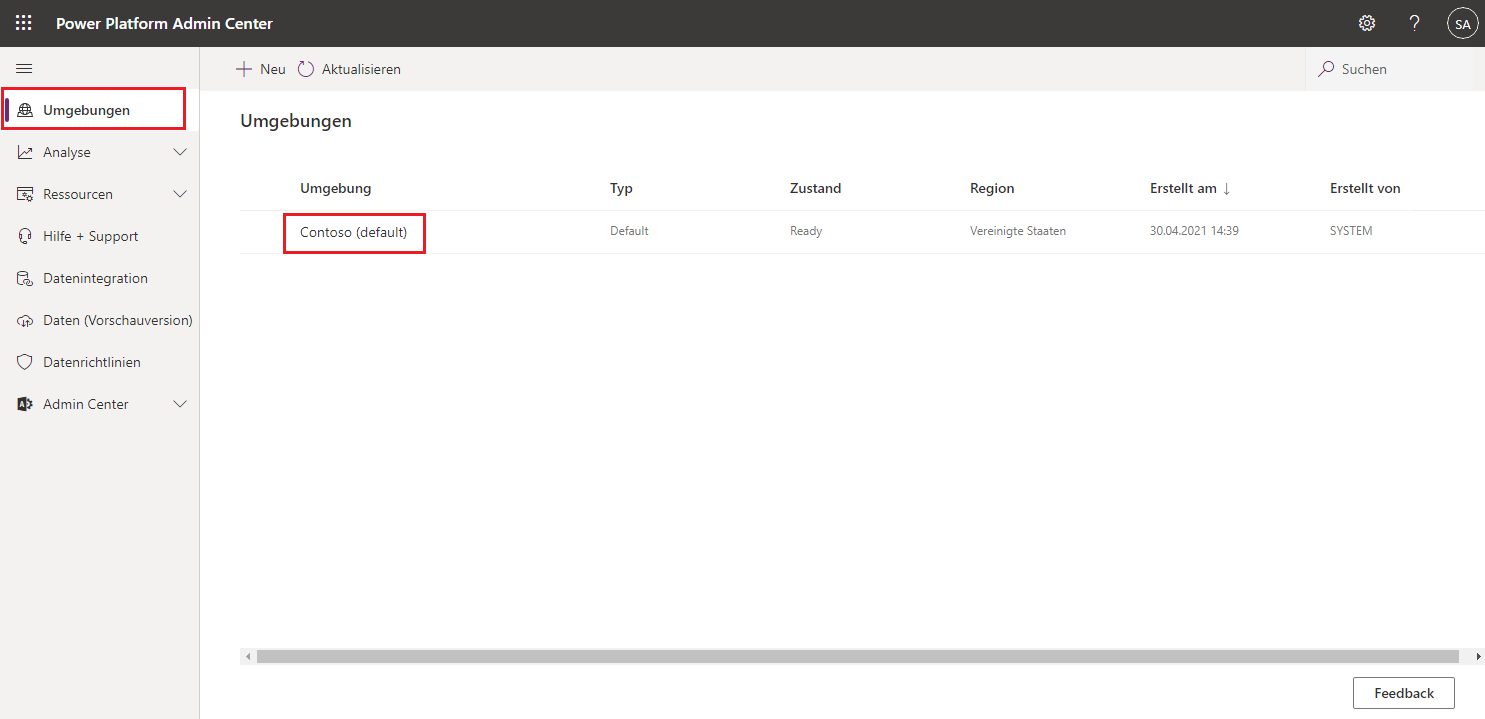Click the sort arrow on Erstellt am
The height and width of the screenshot is (719, 1485).
coord(1226,188)
